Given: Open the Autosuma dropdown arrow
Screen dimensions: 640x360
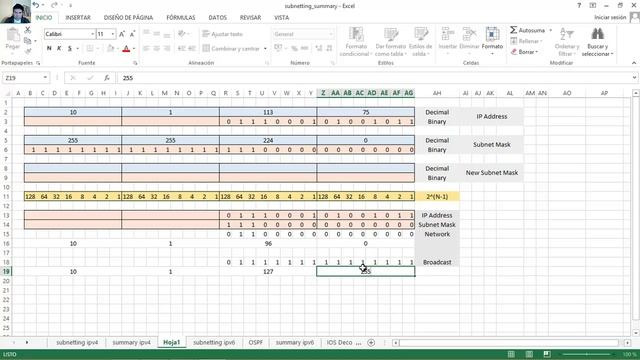Looking at the screenshot, I should point(550,30).
